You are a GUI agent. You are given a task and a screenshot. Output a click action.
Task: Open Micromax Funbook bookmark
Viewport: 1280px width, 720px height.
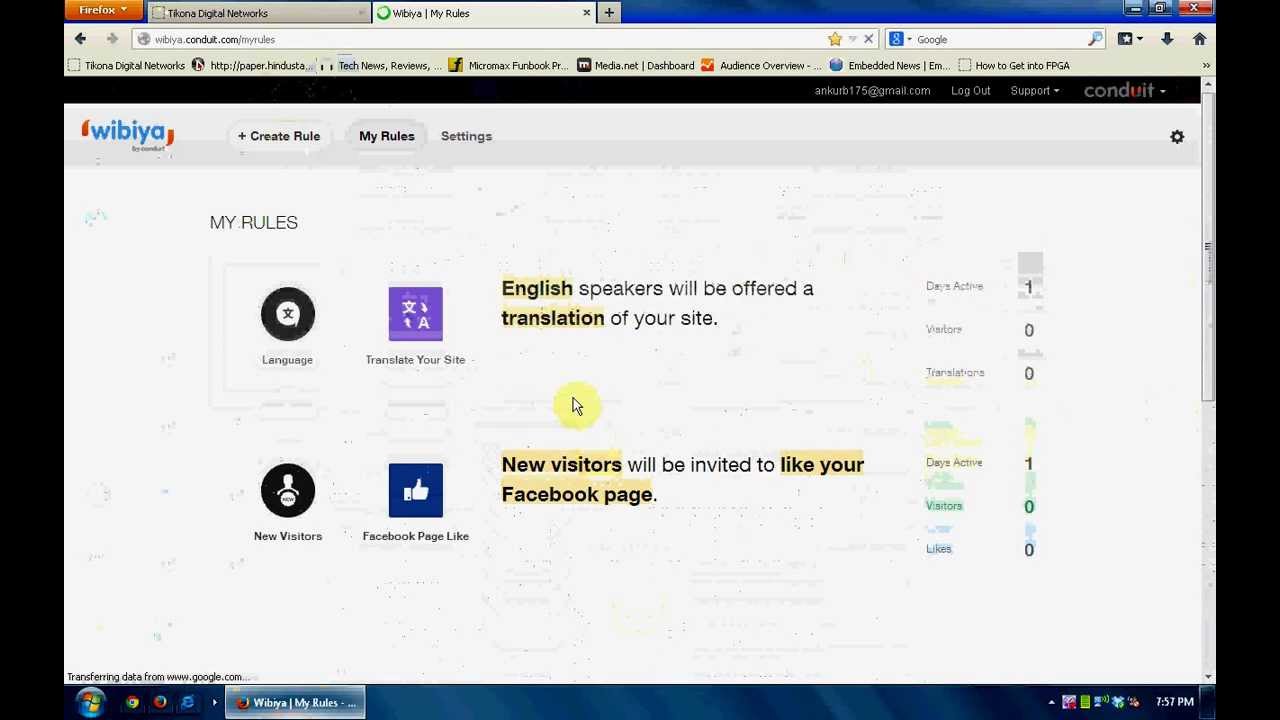(x=508, y=65)
